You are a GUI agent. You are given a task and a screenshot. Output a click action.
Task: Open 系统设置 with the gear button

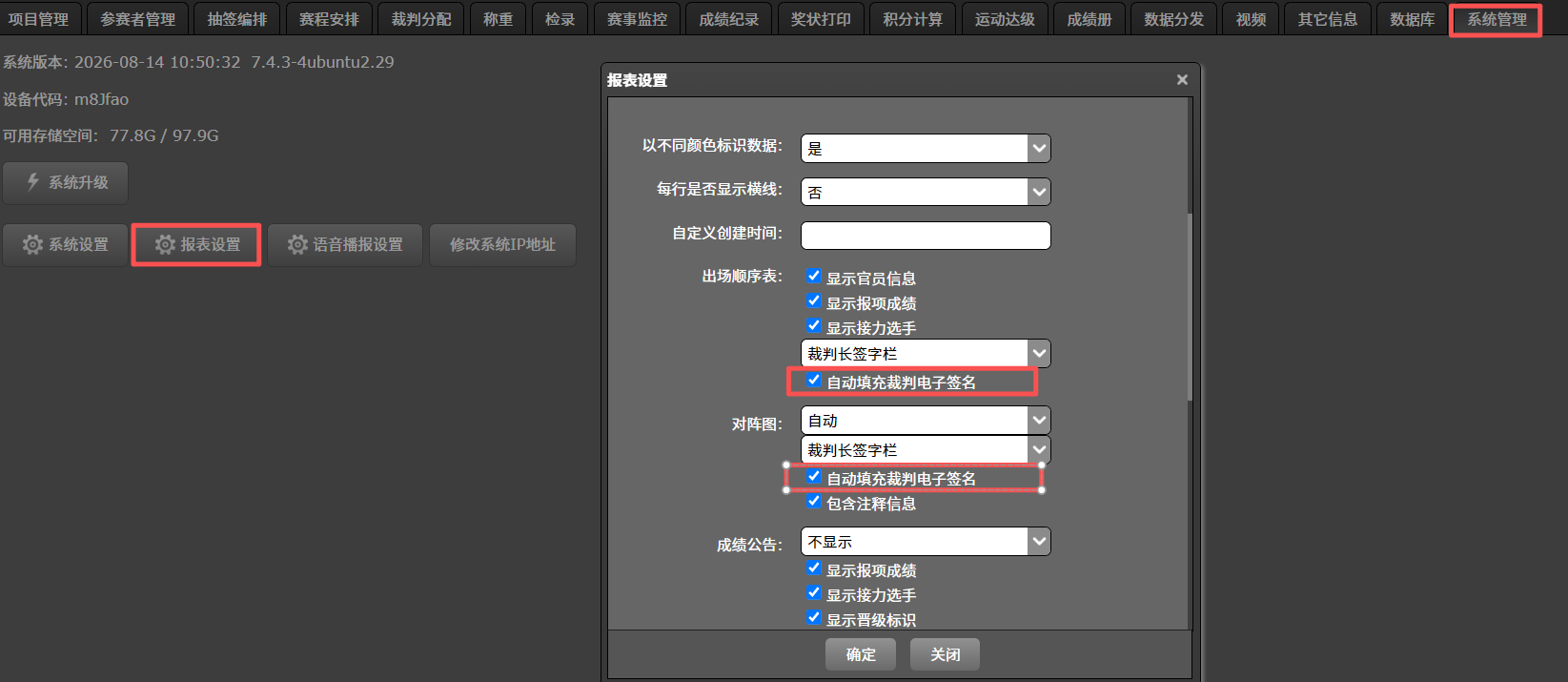pyautogui.click(x=66, y=245)
